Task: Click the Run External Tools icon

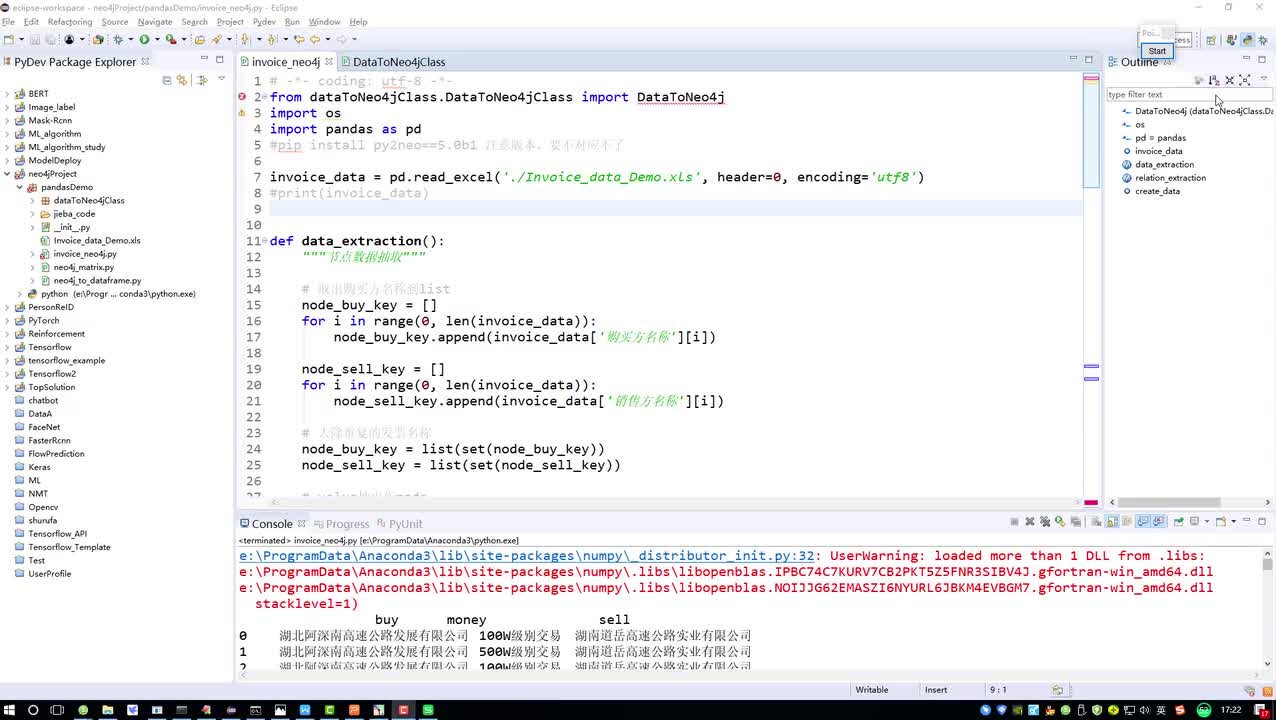Action: coord(171,40)
